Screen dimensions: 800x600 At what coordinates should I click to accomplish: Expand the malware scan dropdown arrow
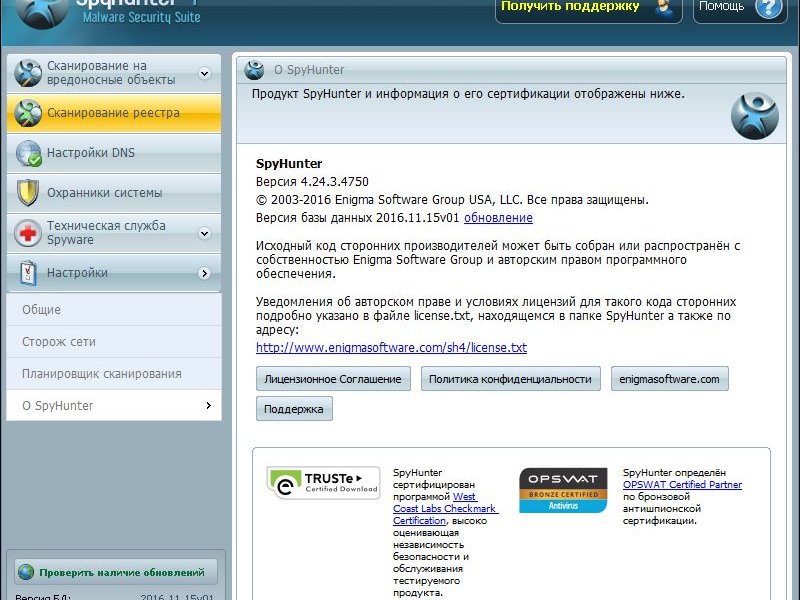[x=205, y=73]
